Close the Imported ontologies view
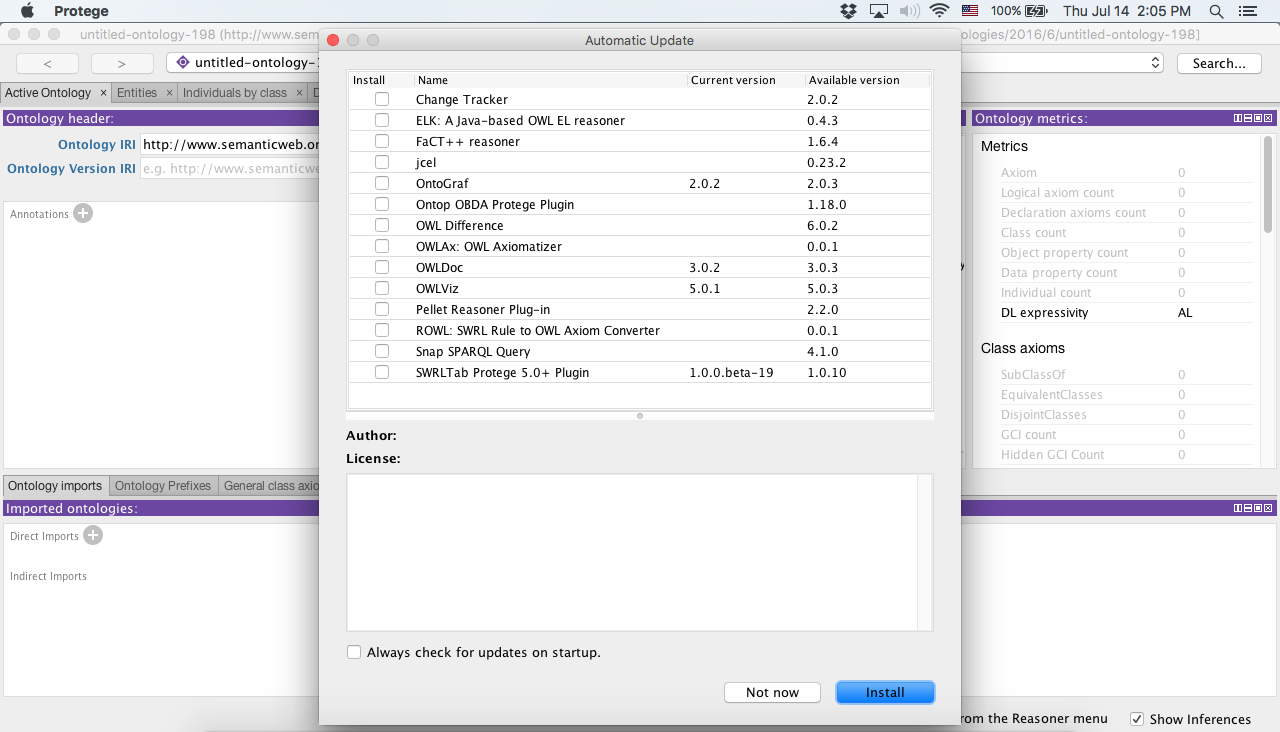The image size is (1280, 732). point(1268,508)
